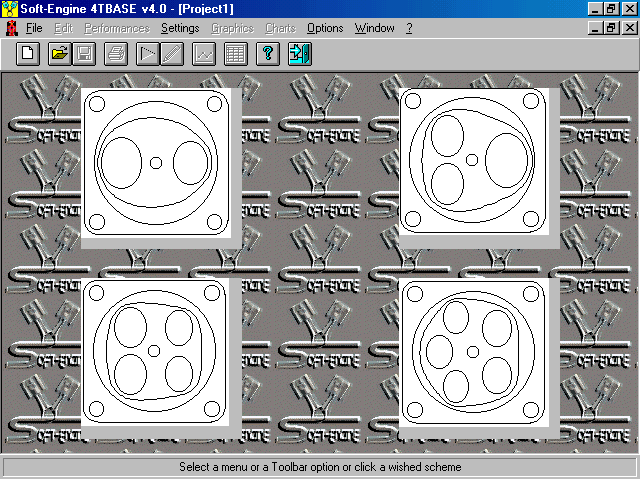Close the Soft-Engine 4TBASE application window
640x480 pixels.
click(629, 9)
